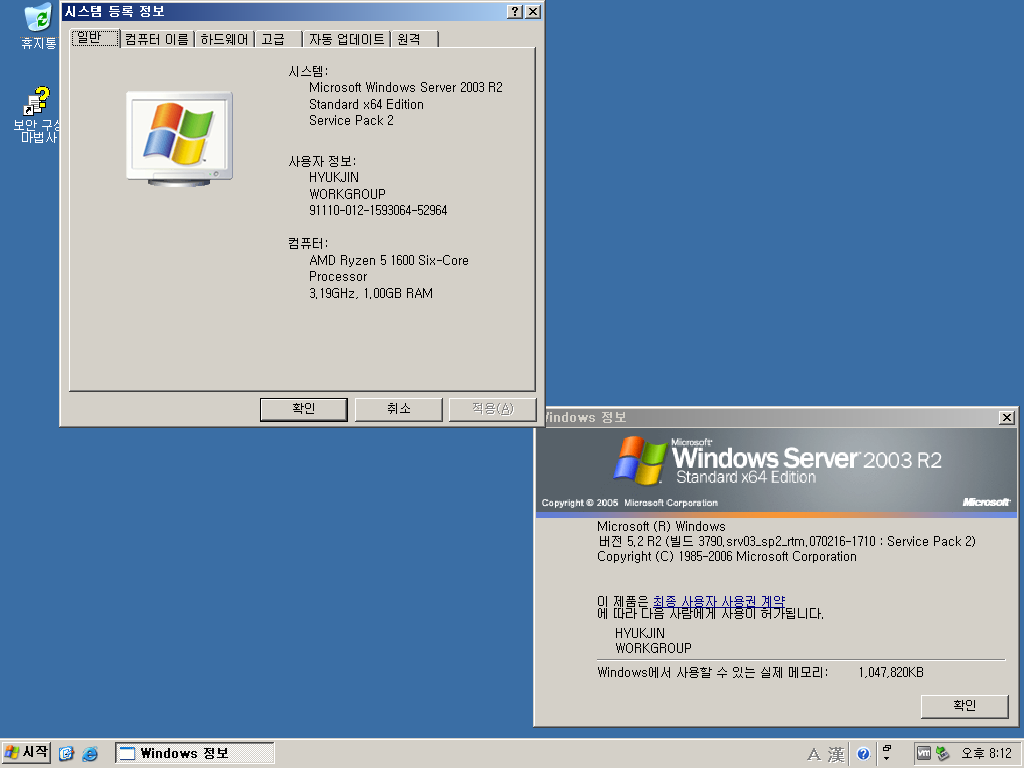The width and height of the screenshot is (1024, 768).
Task: Open the Recycle Bin desktop icon
Action: tap(38, 26)
